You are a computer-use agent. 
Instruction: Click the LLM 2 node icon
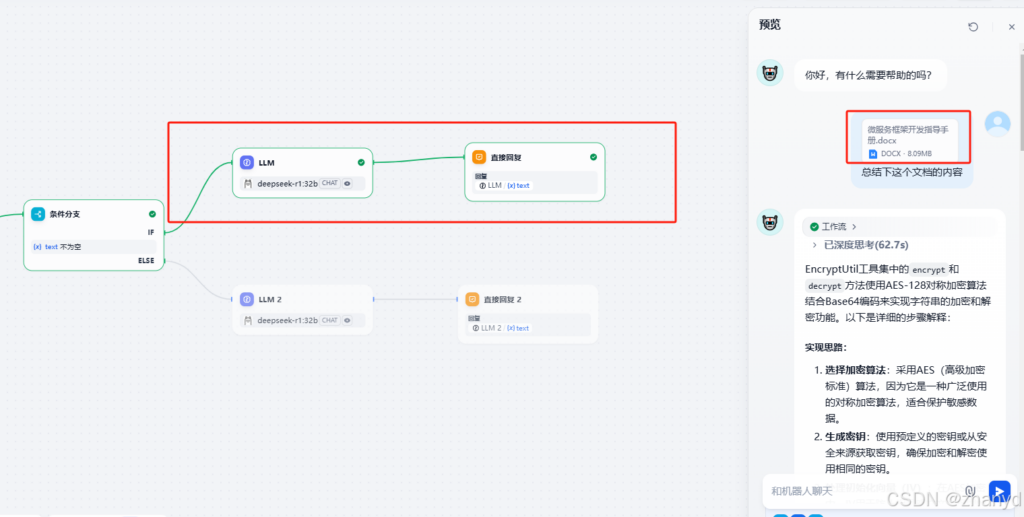[x=247, y=299]
